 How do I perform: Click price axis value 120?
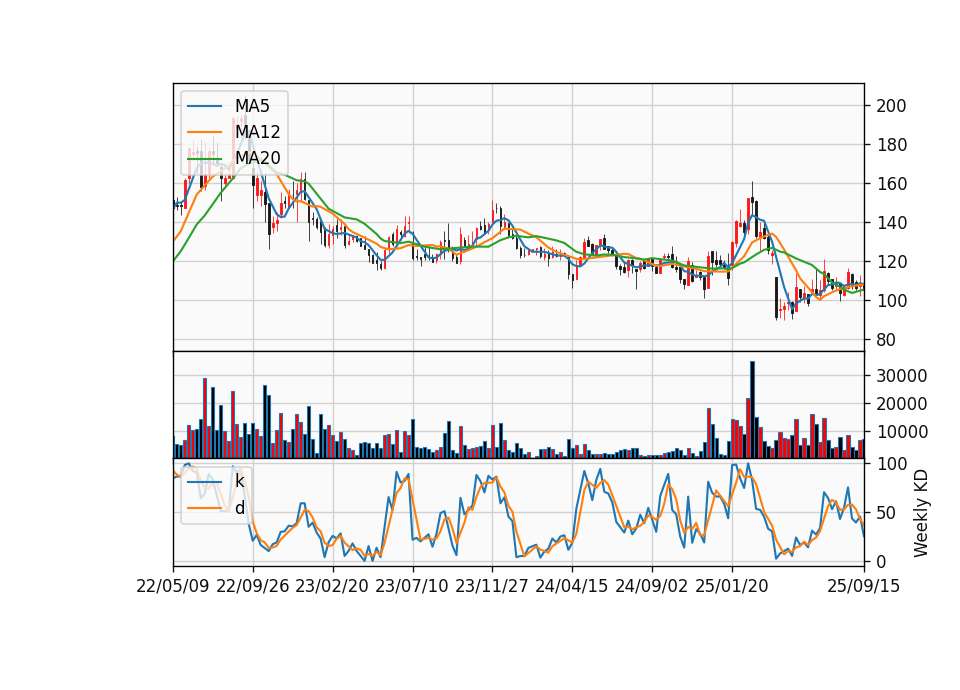[891, 262]
